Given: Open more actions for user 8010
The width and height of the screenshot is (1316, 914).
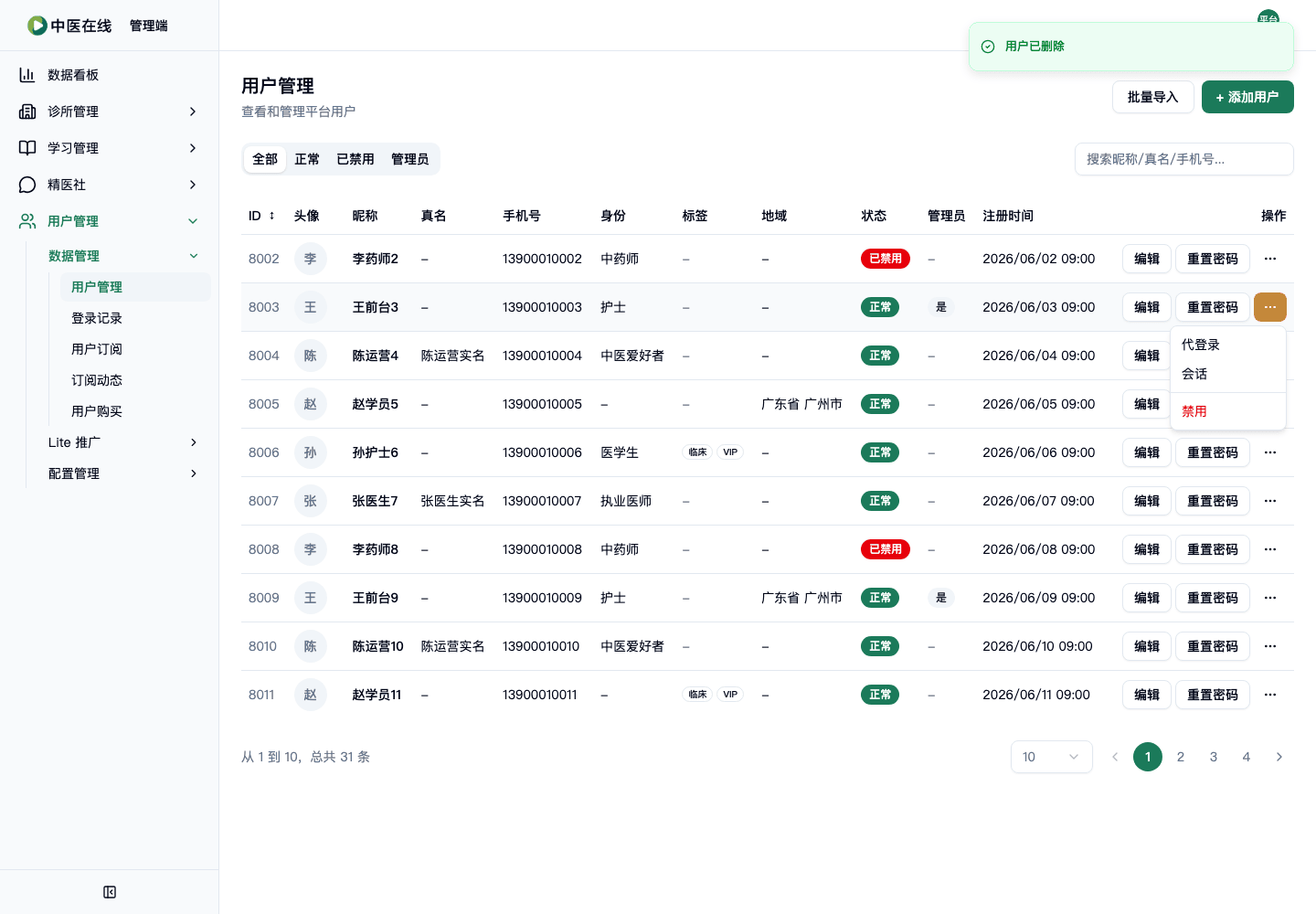Looking at the screenshot, I should coord(1270,646).
